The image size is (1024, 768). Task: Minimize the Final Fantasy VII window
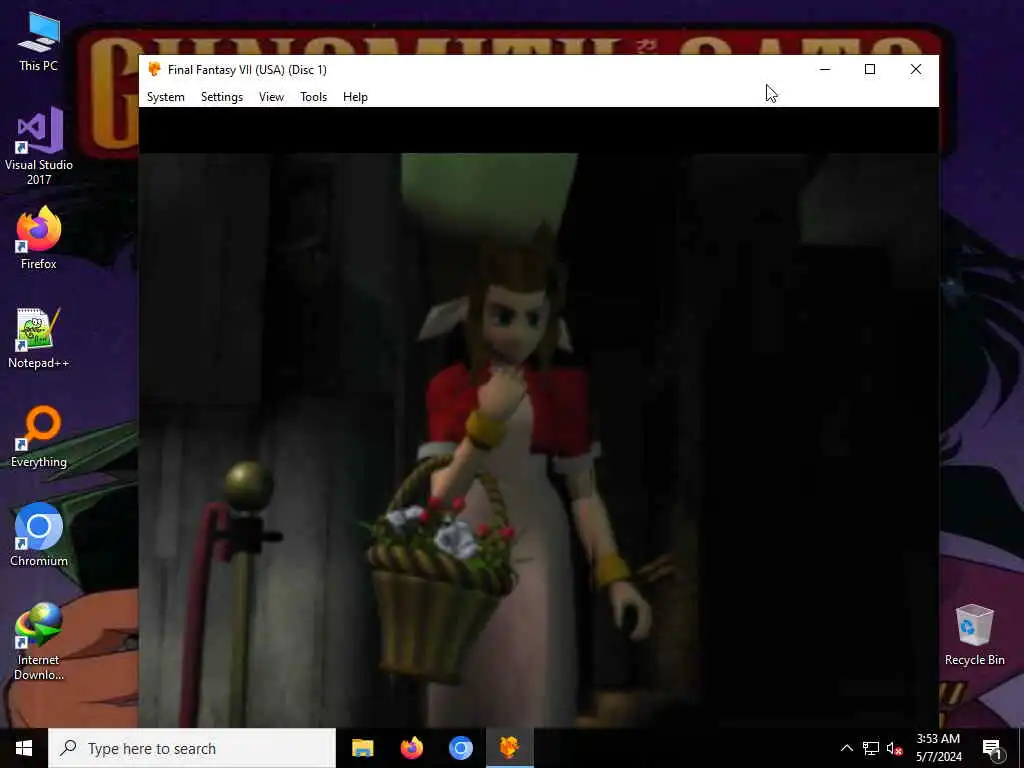825,69
